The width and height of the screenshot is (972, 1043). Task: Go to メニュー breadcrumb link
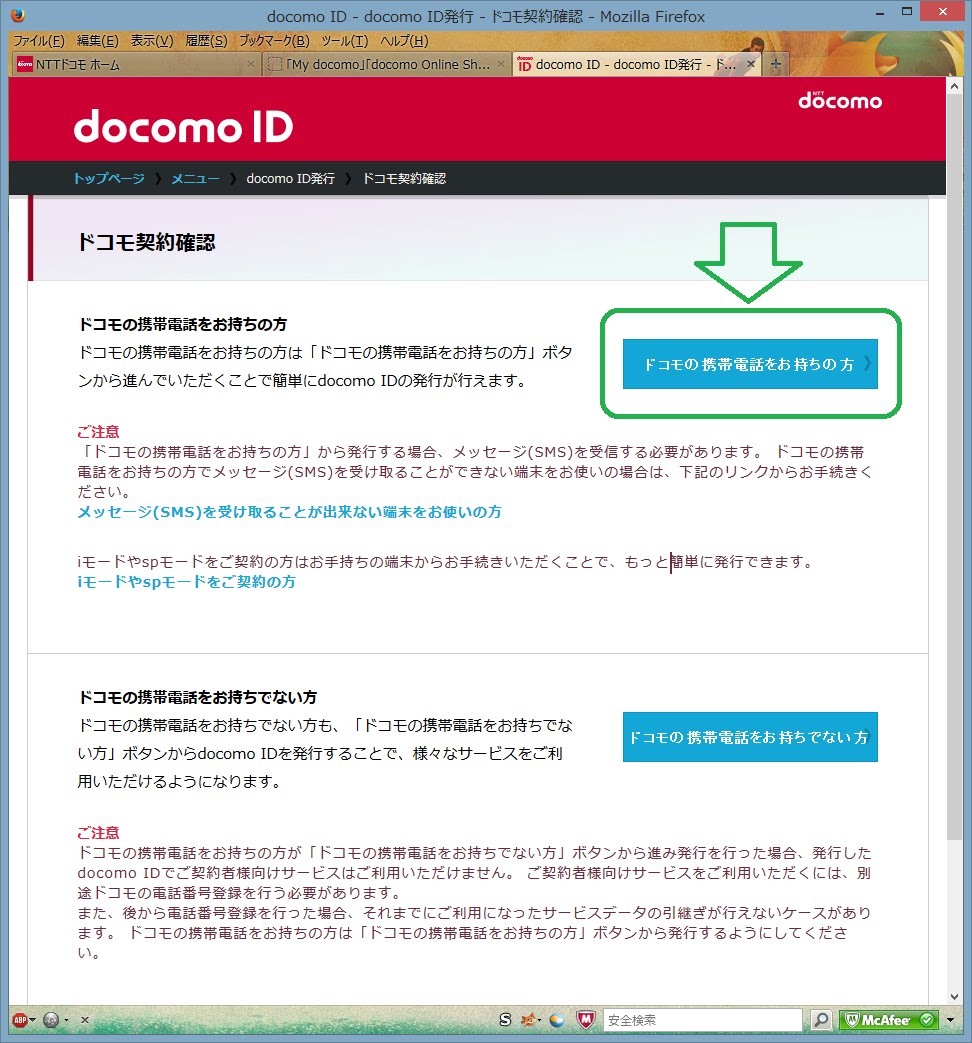(x=195, y=178)
